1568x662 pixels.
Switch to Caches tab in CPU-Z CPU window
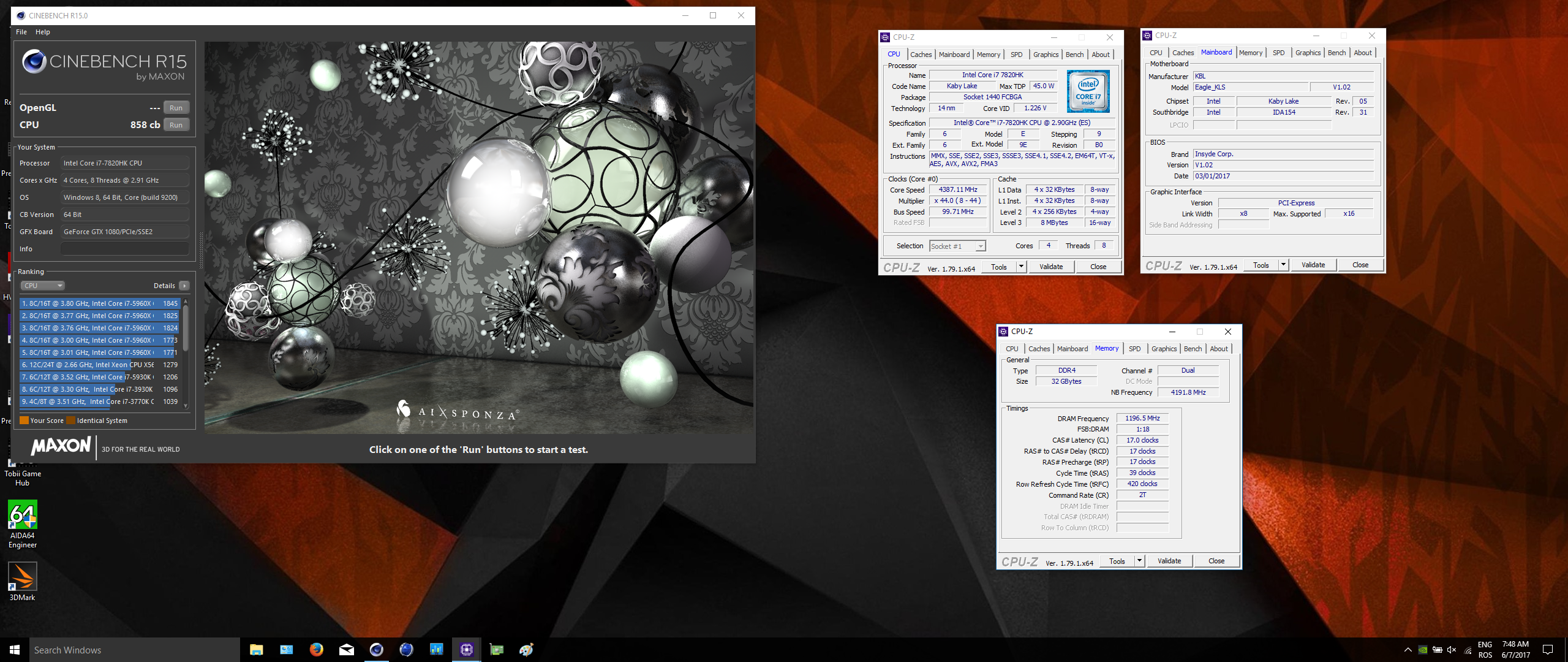(x=921, y=55)
